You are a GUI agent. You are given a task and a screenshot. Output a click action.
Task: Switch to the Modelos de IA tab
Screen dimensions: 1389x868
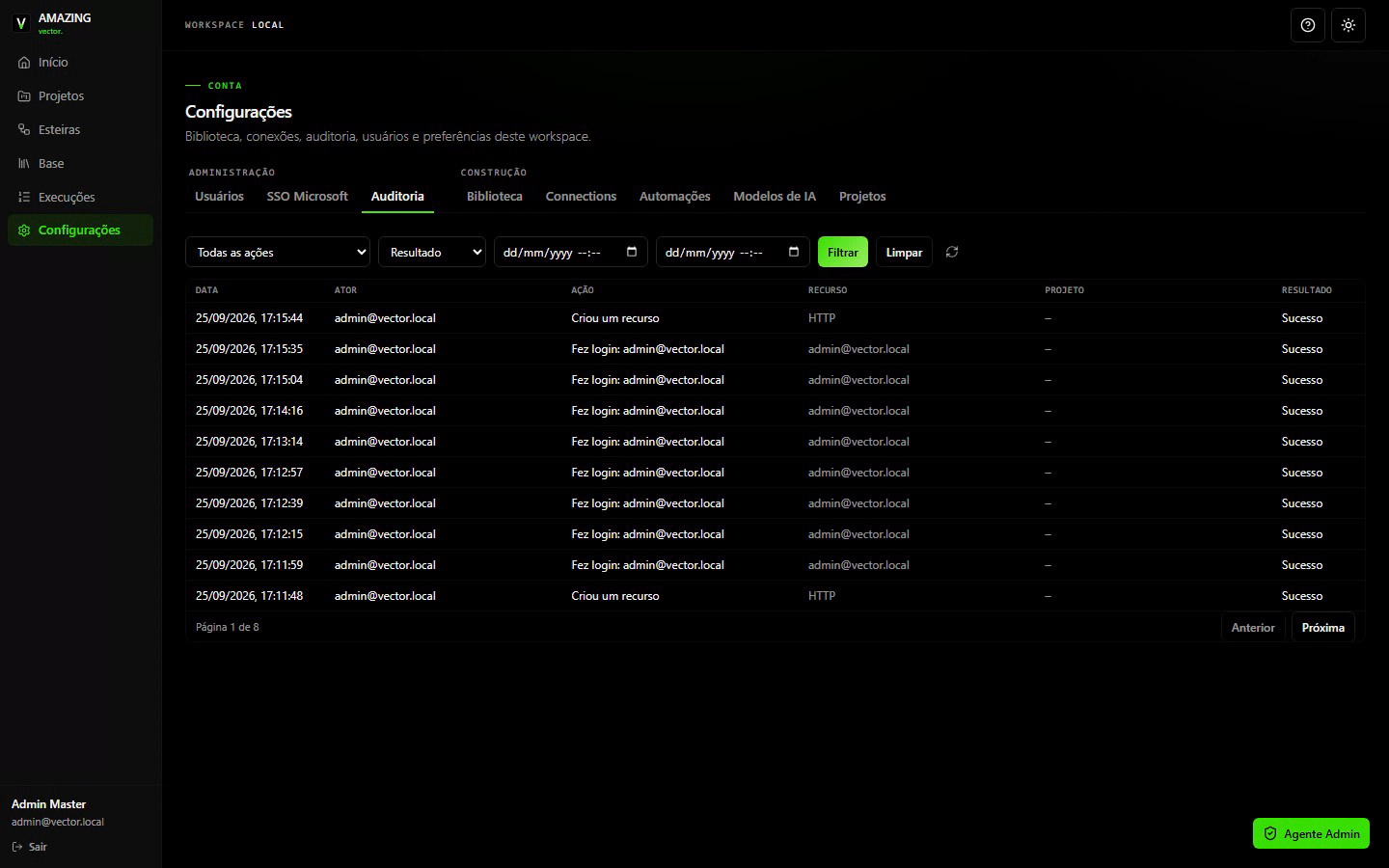coord(775,196)
